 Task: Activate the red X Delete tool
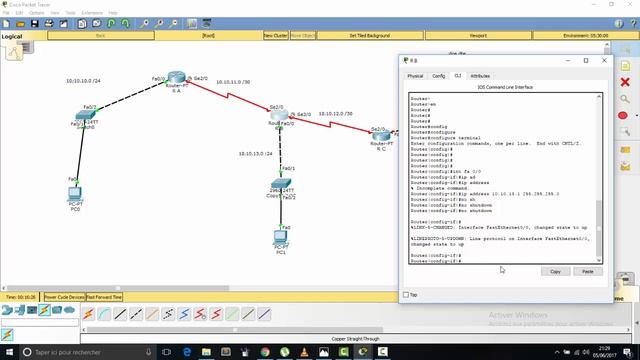pos(625,82)
